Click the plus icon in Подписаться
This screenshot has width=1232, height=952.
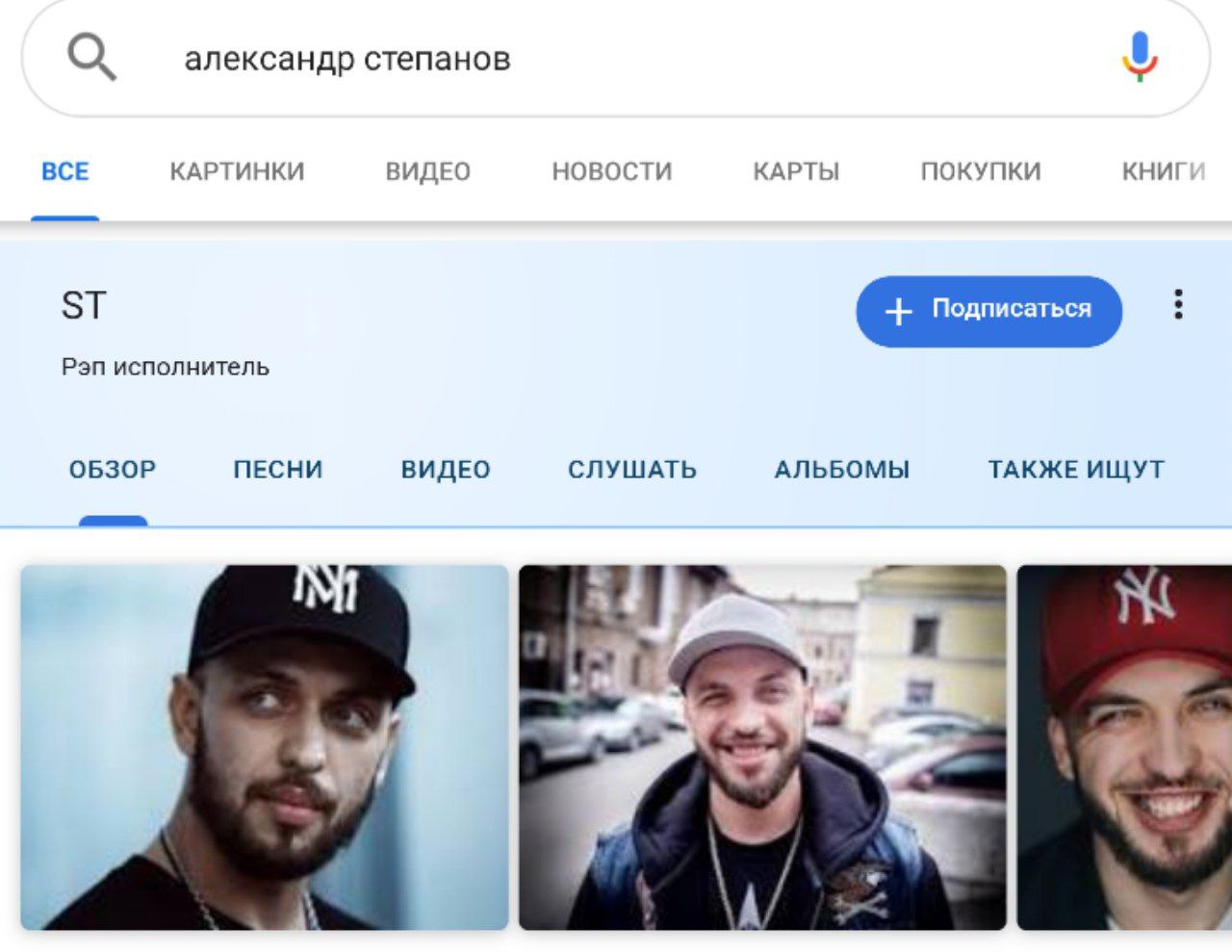click(x=898, y=311)
